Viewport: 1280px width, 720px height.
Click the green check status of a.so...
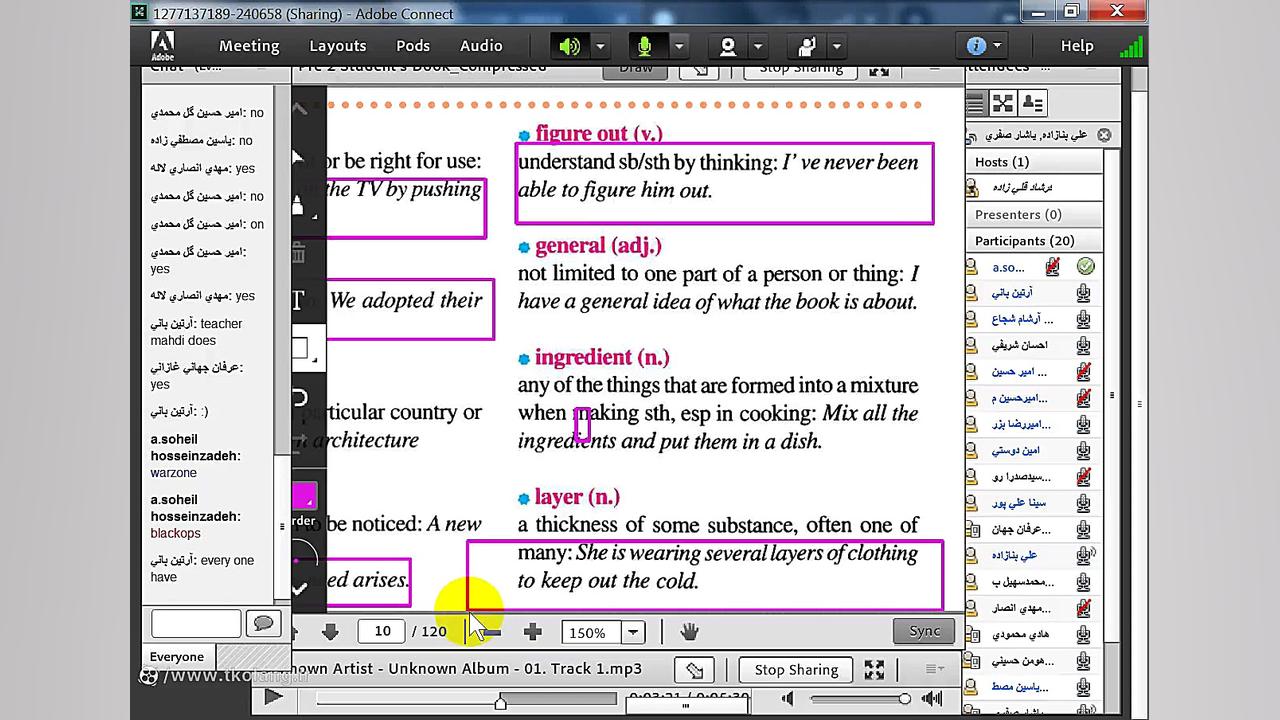(1086, 267)
